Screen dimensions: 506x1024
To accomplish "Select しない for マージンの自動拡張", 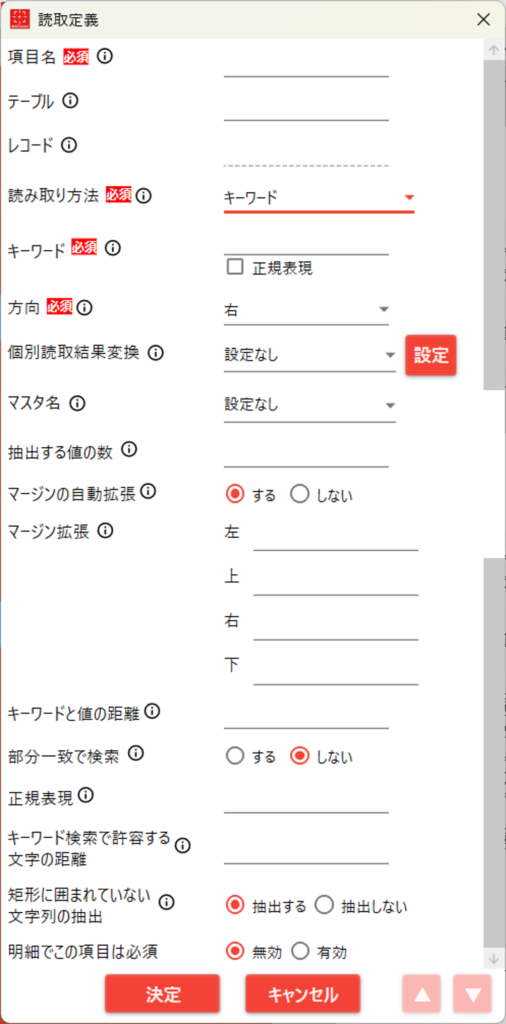I will click(x=300, y=494).
